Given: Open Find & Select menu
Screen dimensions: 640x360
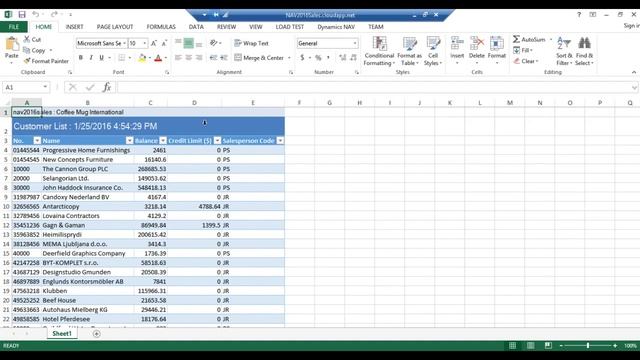Looking at the screenshot, I should [x=584, y=51].
